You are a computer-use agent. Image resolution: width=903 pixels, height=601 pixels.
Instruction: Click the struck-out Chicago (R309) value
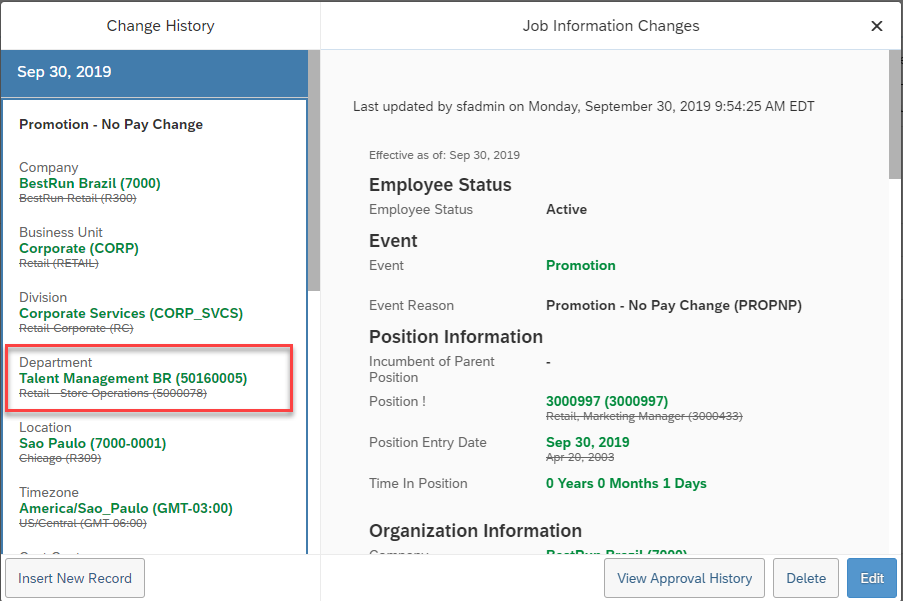[60, 459]
